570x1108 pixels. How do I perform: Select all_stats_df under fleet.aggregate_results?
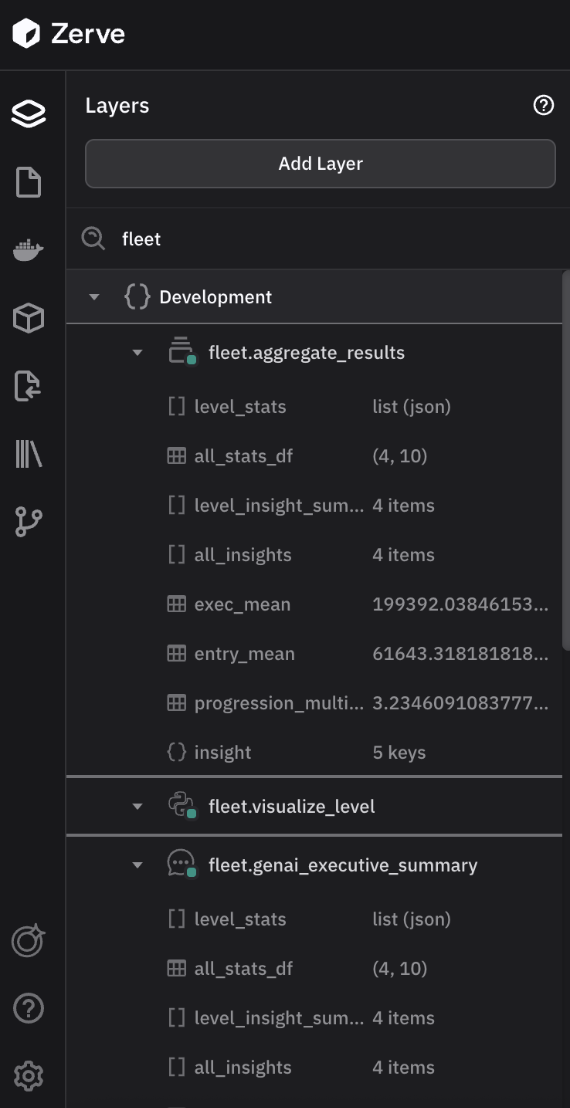tap(243, 456)
